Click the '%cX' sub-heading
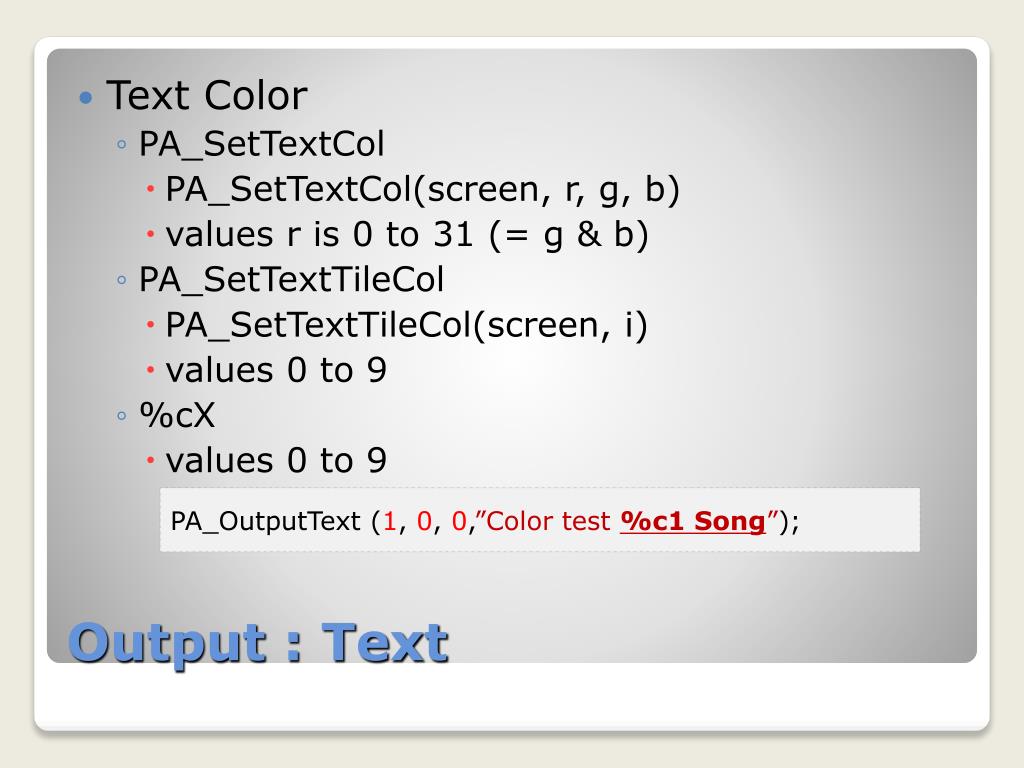Screen dimensions: 1024x768 [x=177, y=415]
